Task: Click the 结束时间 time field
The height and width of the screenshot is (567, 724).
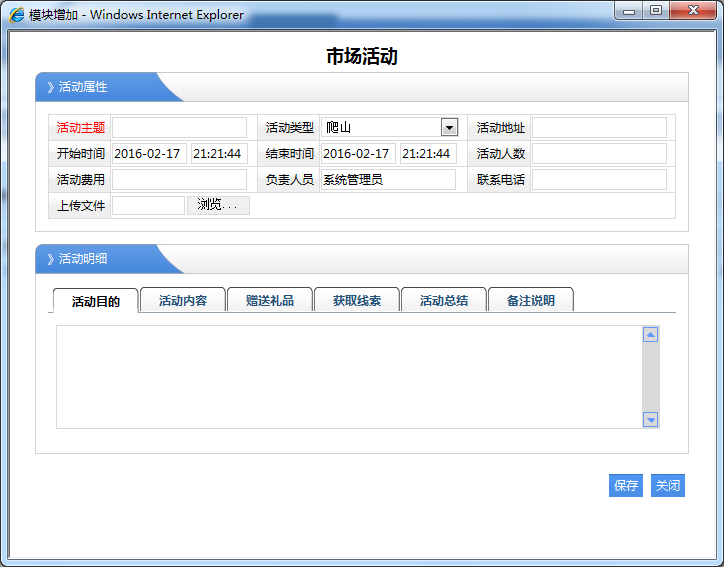Action: tap(428, 154)
